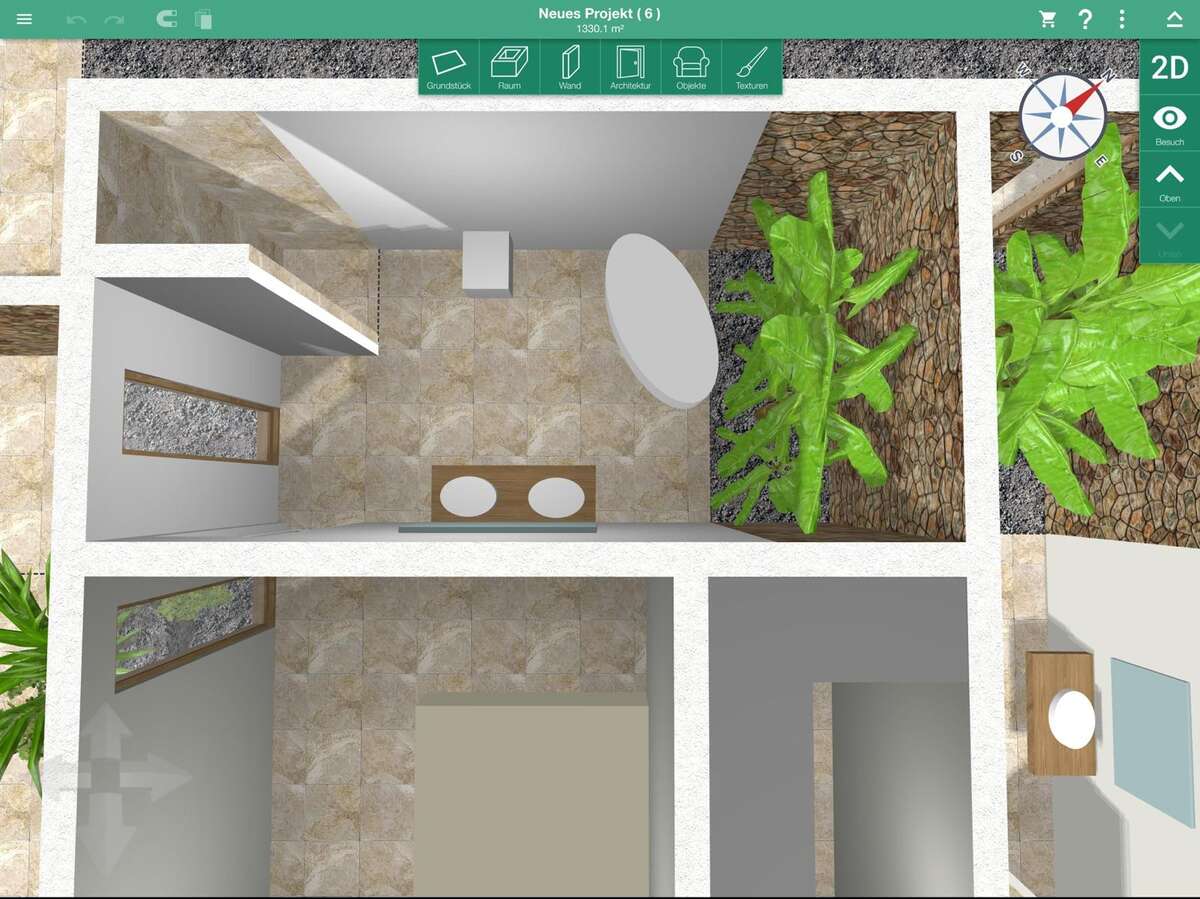Click the redo arrow
Image resolution: width=1200 pixels, height=899 pixels.
114,20
